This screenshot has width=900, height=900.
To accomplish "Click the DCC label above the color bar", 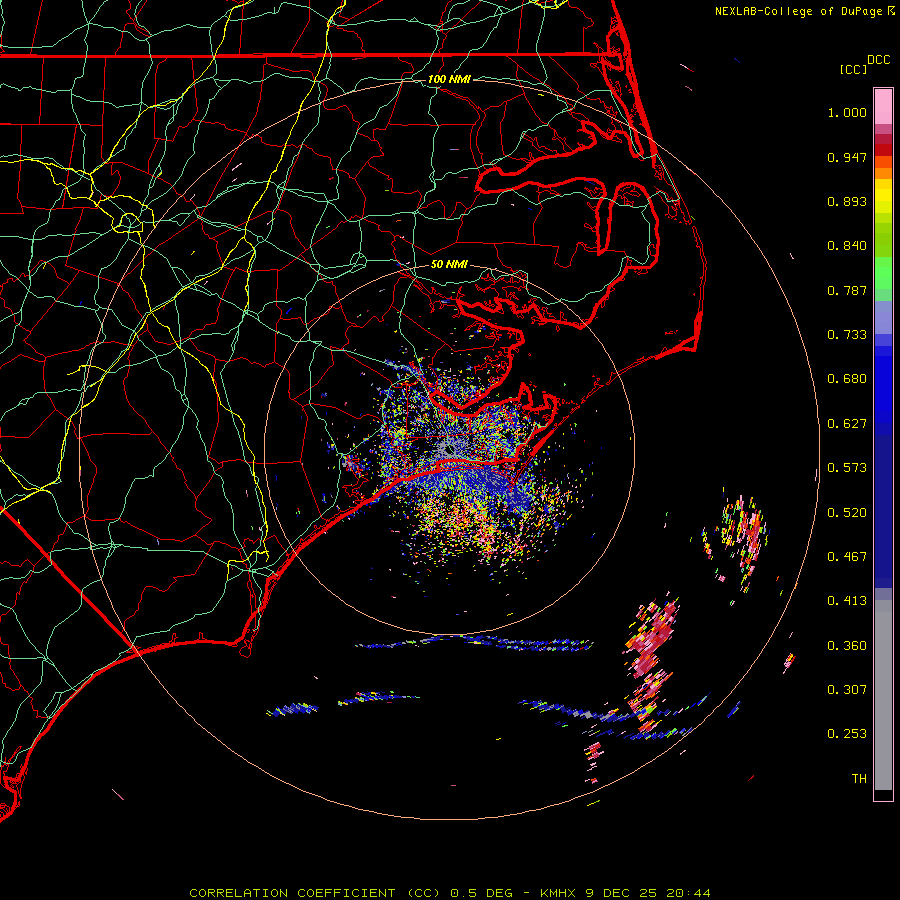I will click(878, 59).
